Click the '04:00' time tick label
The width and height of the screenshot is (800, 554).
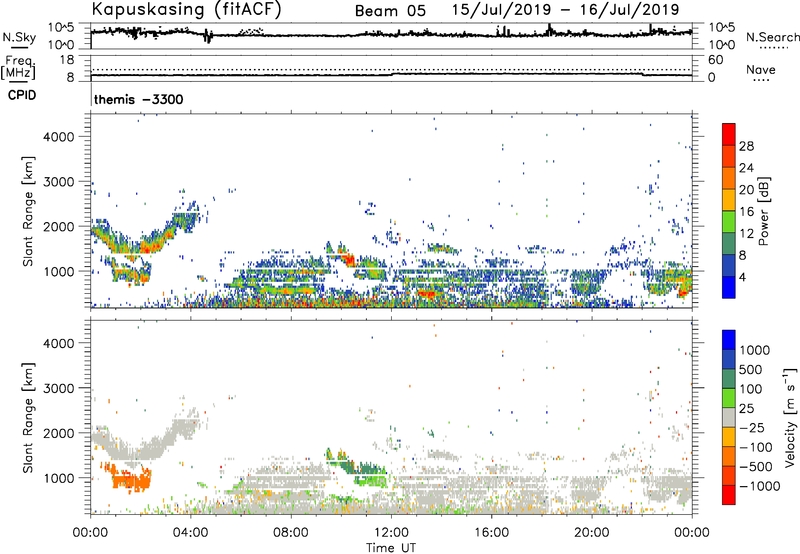pyautogui.click(x=190, y=533)
